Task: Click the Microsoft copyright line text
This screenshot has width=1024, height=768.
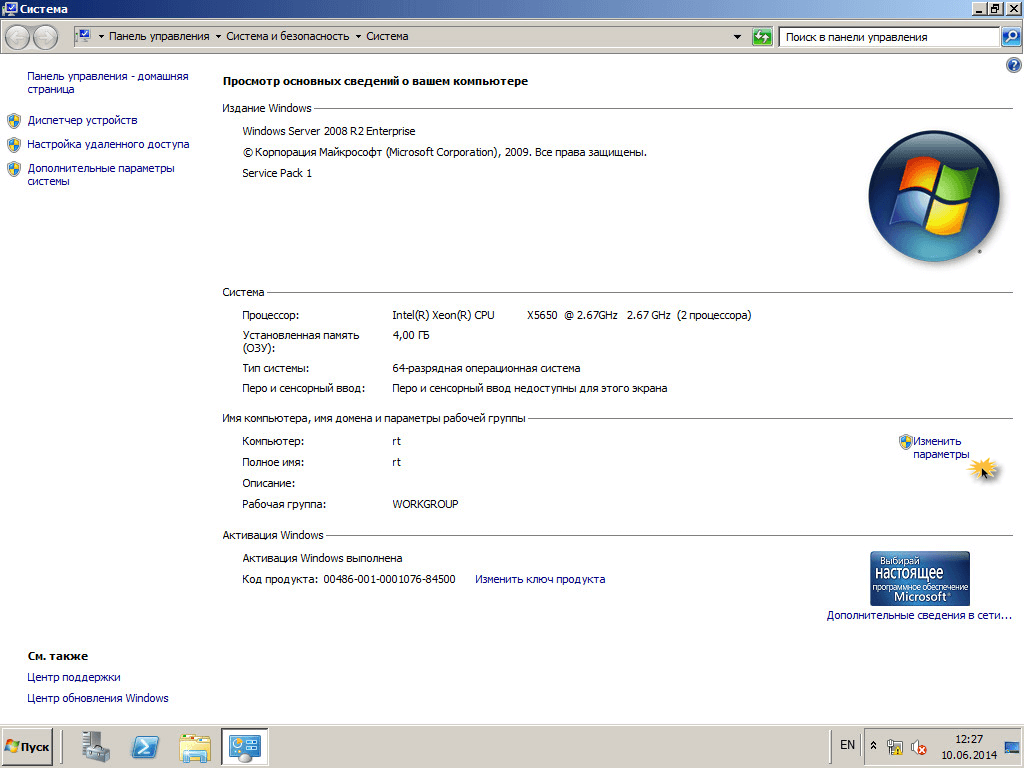Action: coord(445,152)
